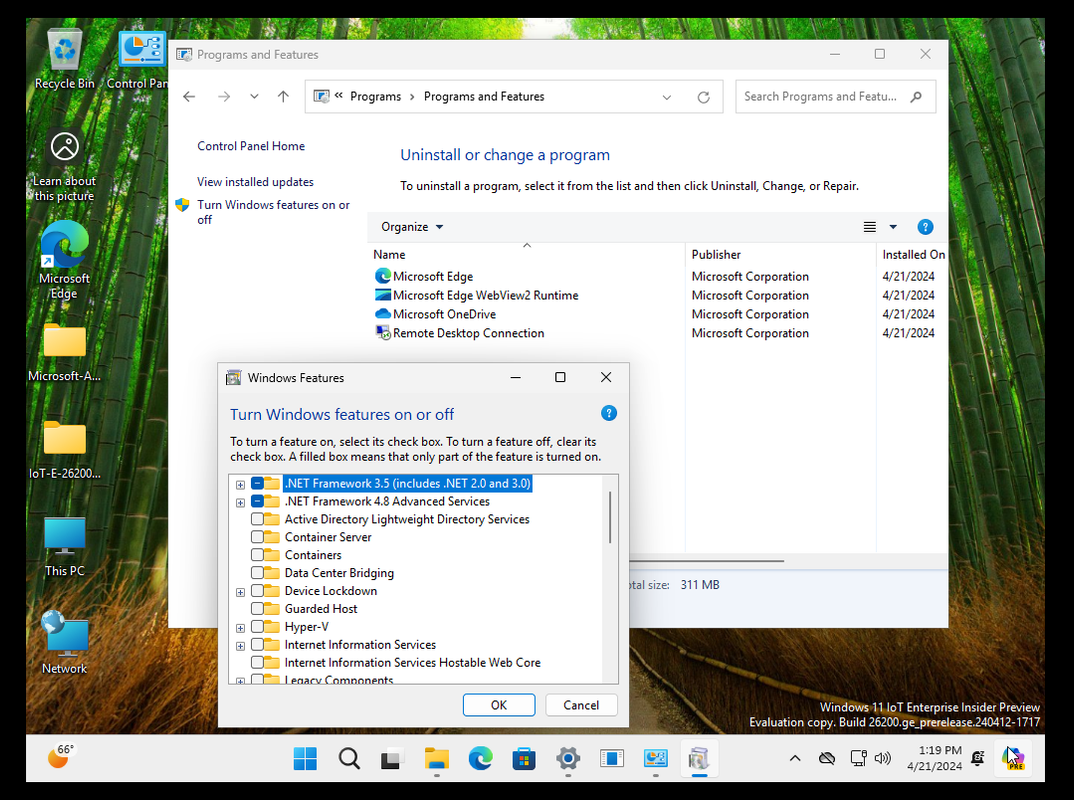The width and height of the screenshot is (1074, 800).
Task: Refresh the Programs and Features list
Action: click(x=703, y=97)
